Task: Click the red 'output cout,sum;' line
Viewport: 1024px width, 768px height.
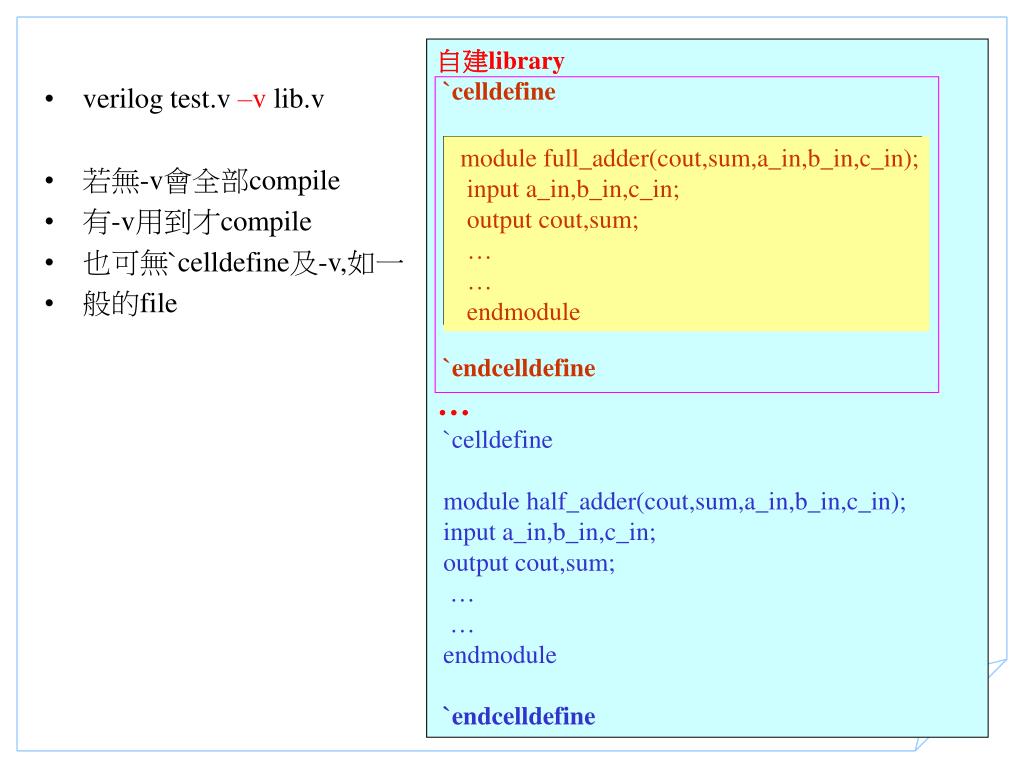Action: 552,220
